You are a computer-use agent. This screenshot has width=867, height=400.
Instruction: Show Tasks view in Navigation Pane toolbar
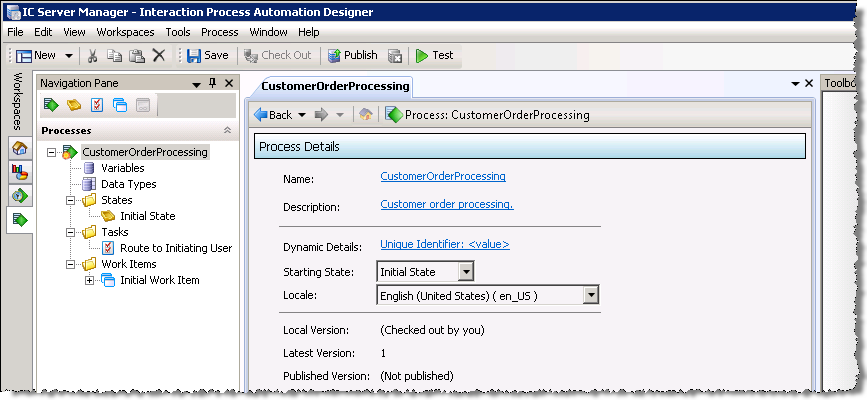coord(97,105)
